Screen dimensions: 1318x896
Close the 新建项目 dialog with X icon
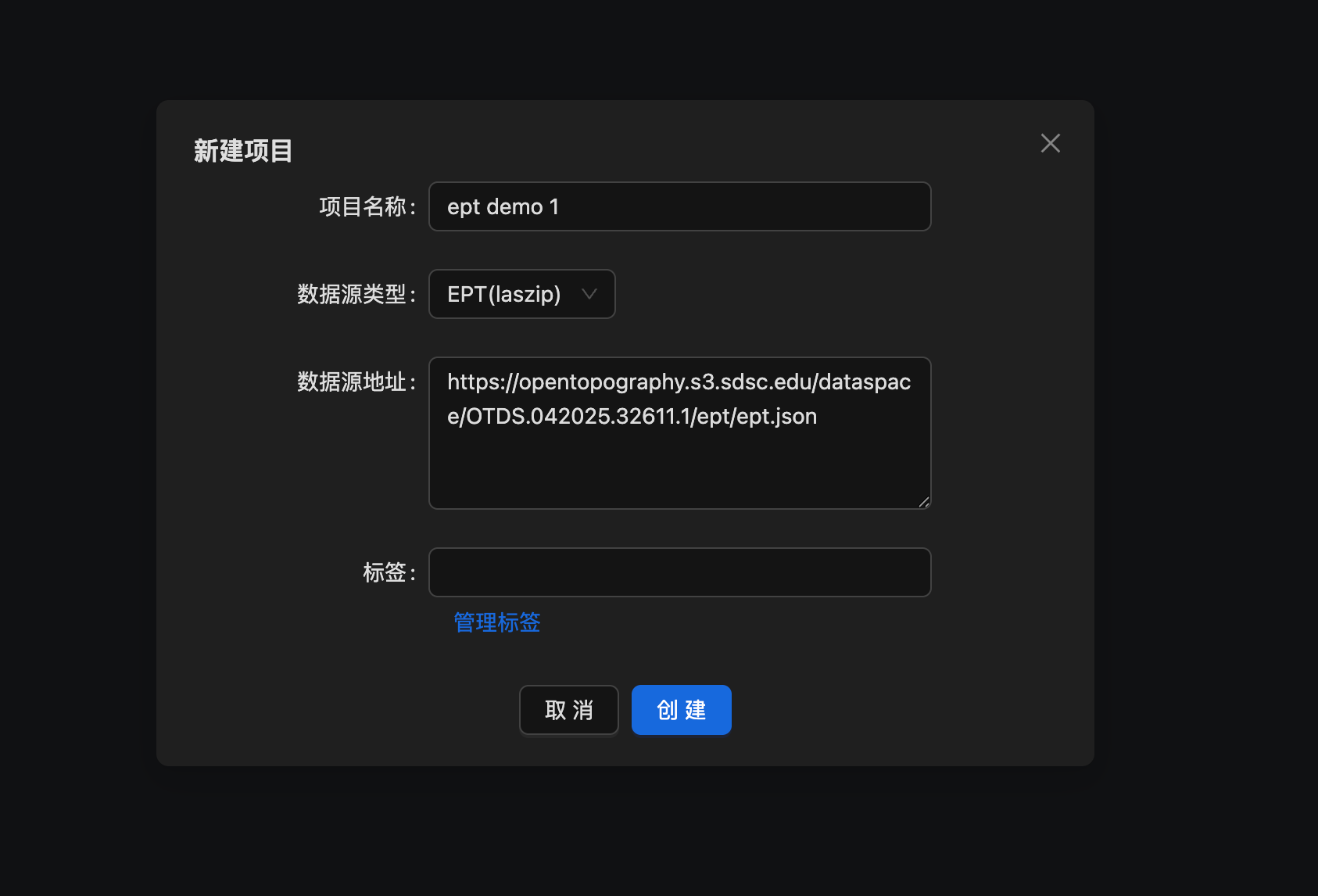tap(1050, 143)
